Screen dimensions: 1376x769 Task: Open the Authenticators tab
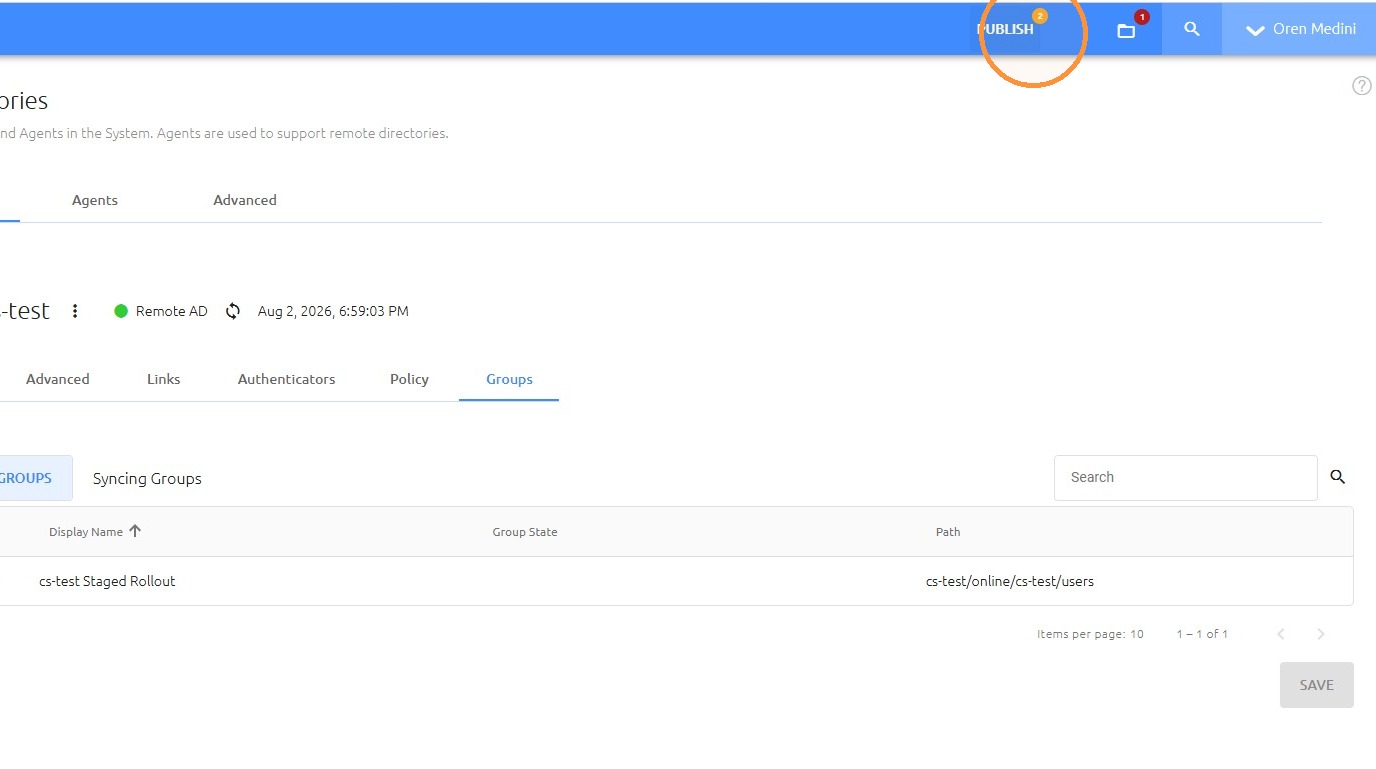coord(286,379)
